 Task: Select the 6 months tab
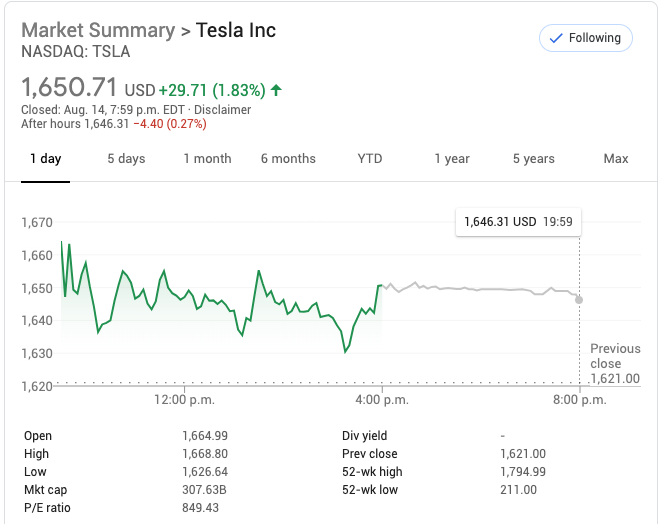coord(288,158)
